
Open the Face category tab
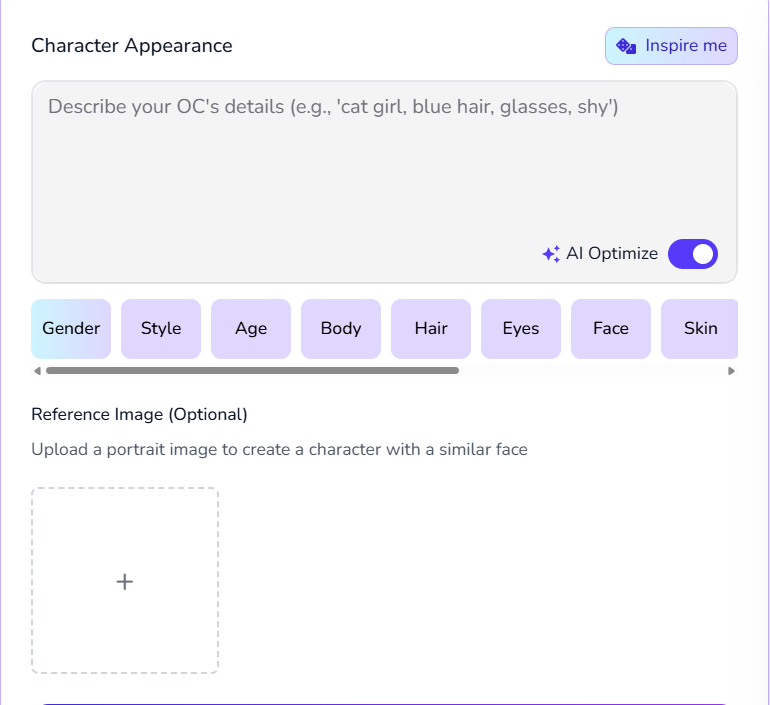[611, 328]
